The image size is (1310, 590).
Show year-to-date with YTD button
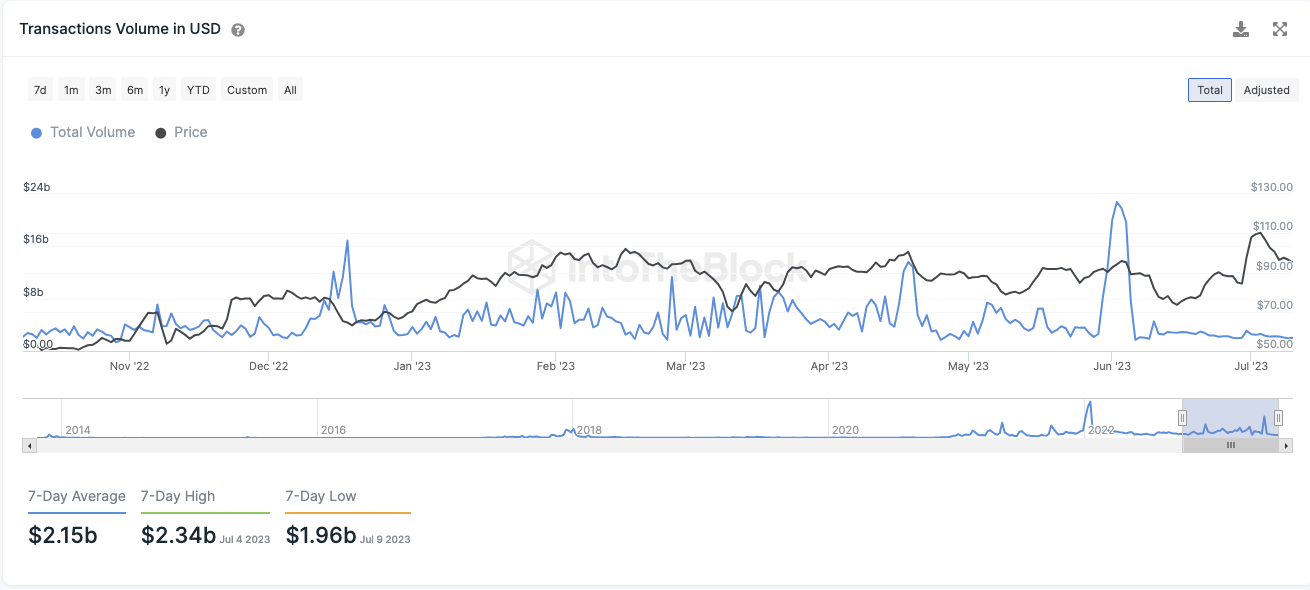click(198, 90)
